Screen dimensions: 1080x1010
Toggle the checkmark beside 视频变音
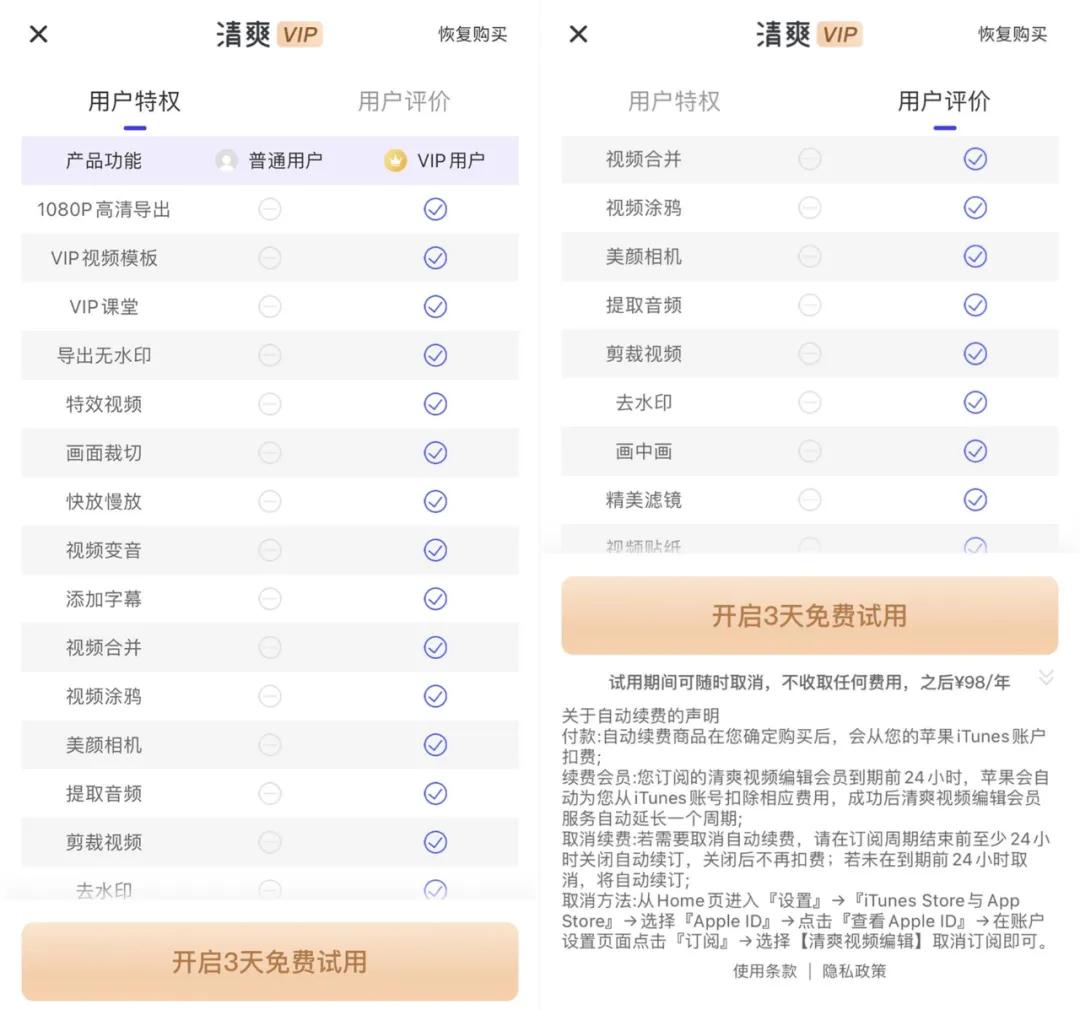[434, 550]
